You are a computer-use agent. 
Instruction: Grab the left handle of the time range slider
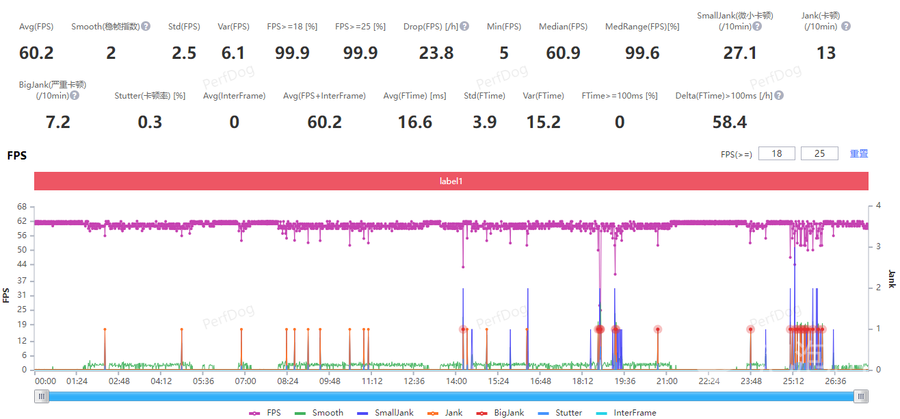click(41, 396)
